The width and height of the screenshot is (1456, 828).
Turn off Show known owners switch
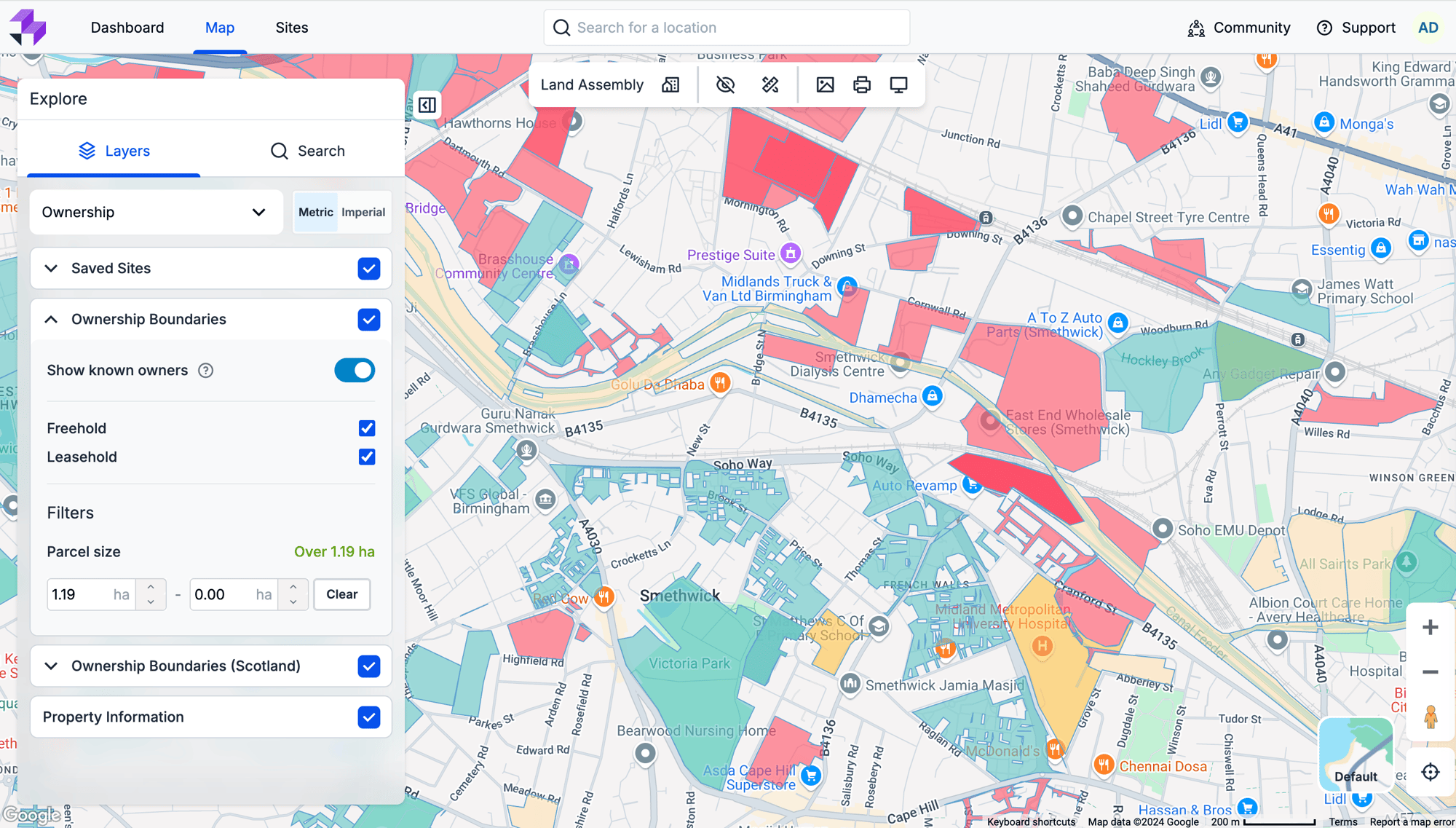pyautogui.click(x=355, y=371)
